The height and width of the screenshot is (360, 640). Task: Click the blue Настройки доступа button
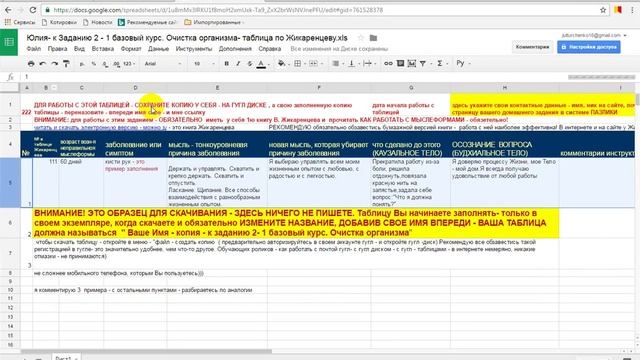coord(589,47)
